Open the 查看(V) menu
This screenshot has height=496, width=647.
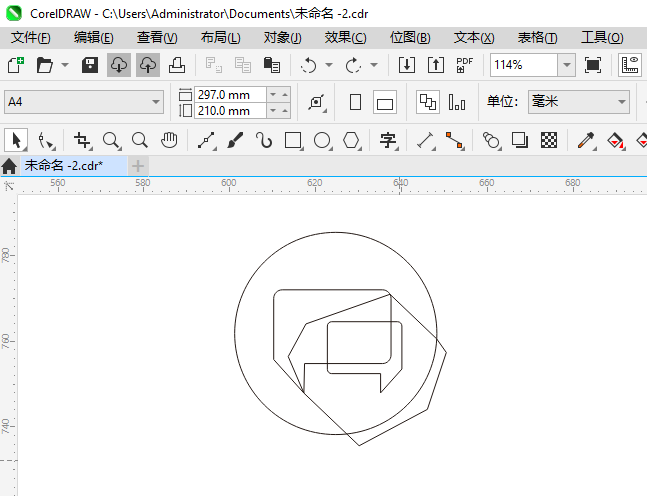point(157,38)
